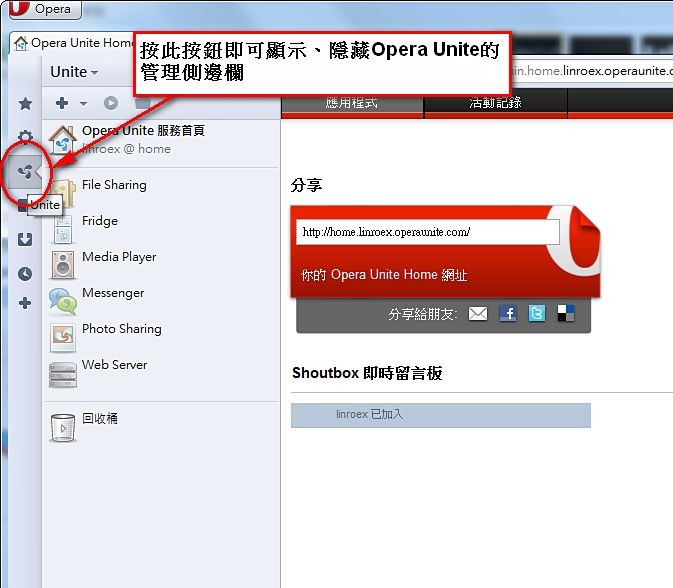
Task: Share on Delicious icon
Action: (566, 314)
